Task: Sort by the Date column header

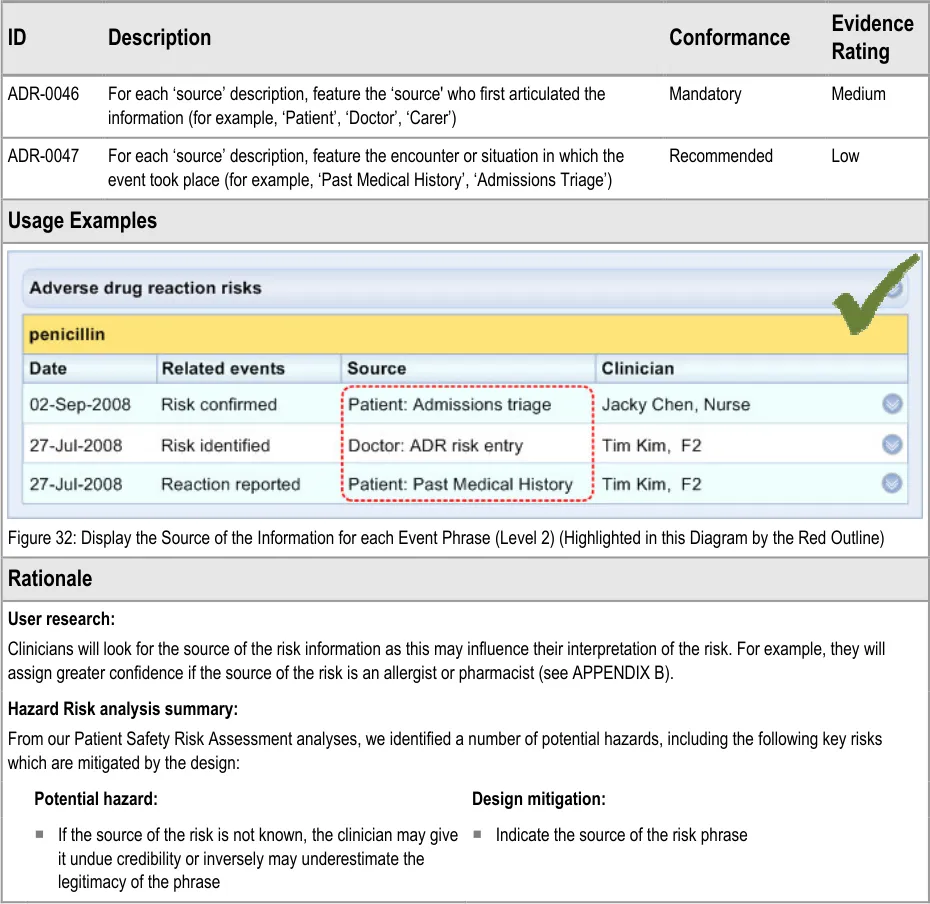Action: 47,368
